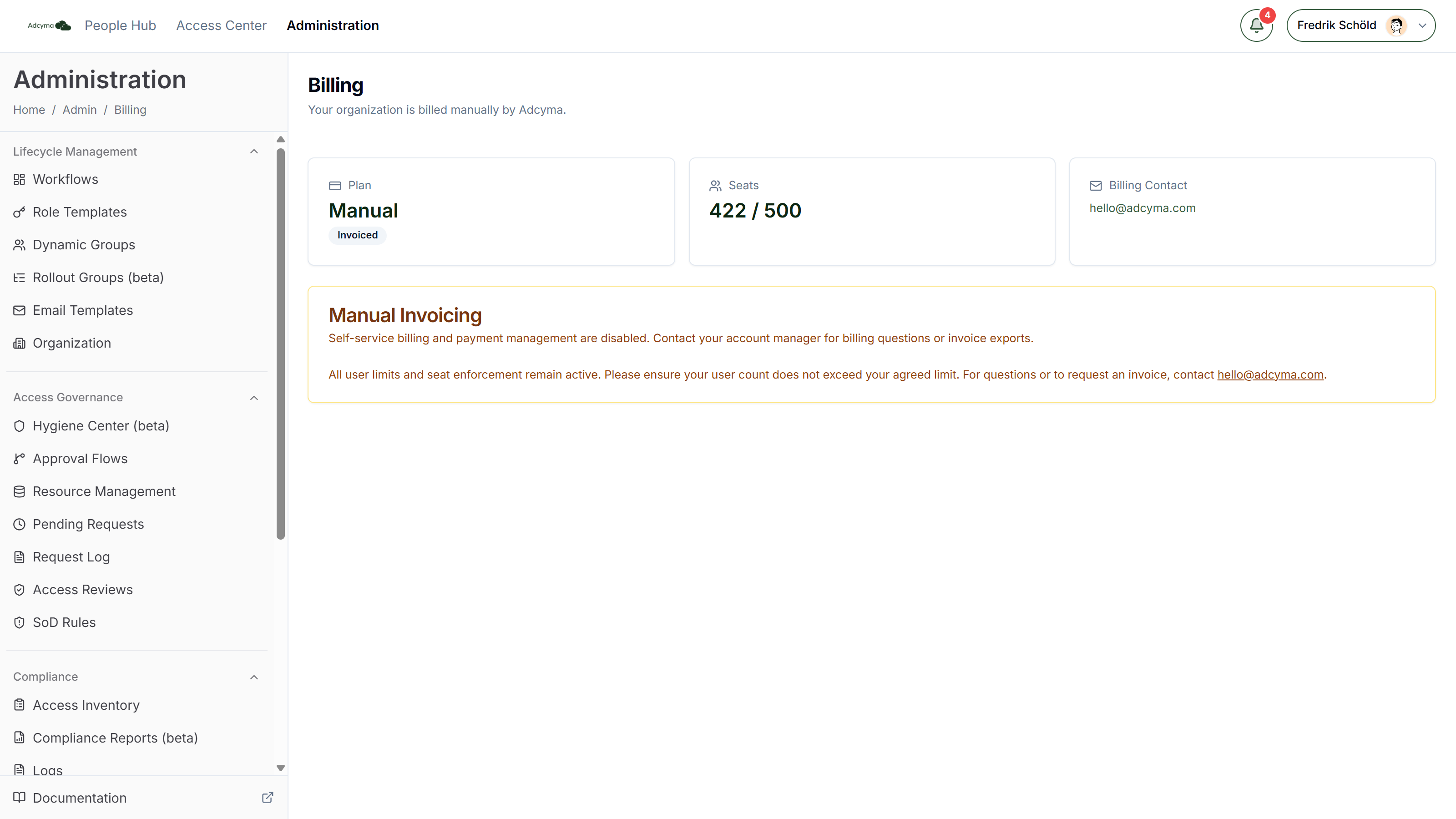Click the Workflows grid icon
The image size is (1456, 819).
pyautogui.click(x=19, y=180)
